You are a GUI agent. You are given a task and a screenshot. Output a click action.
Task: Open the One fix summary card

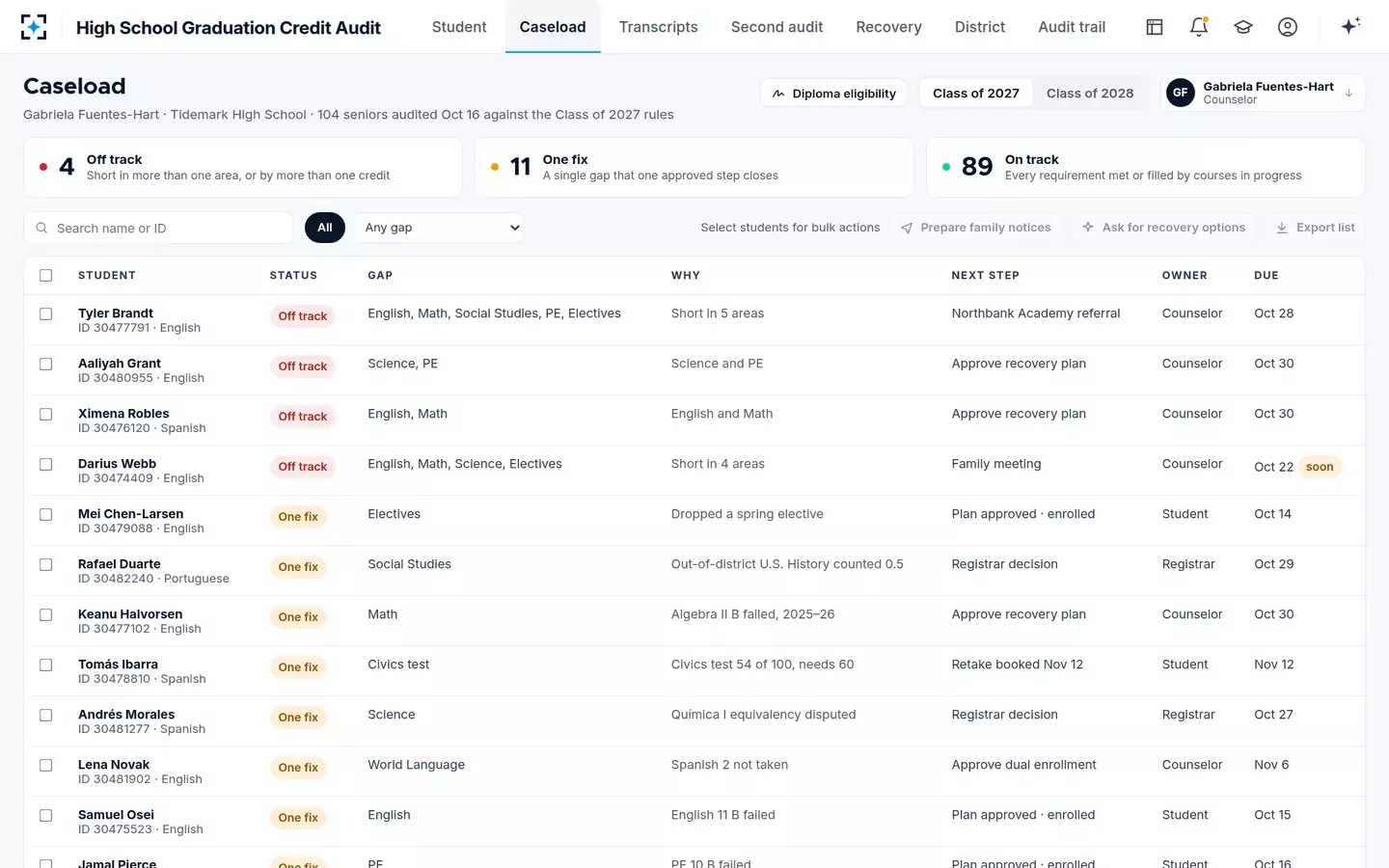pos(694,167)
